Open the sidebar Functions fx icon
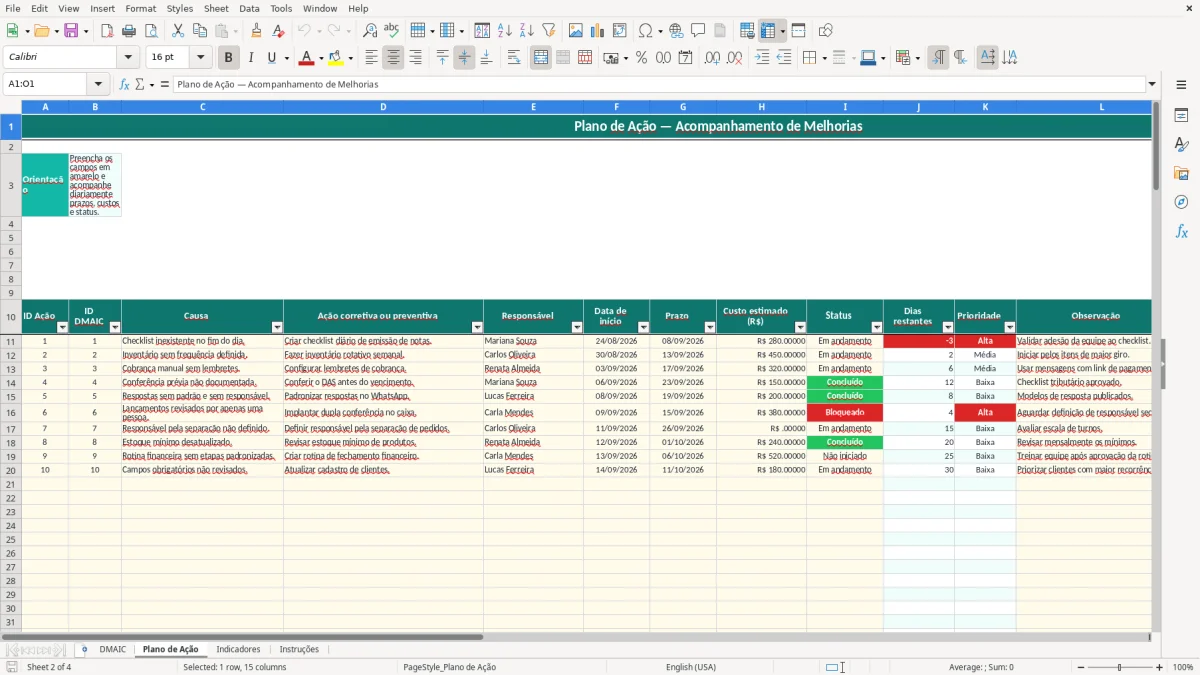The height and width of the screenshot is (675, 1200). (1181, 231)
